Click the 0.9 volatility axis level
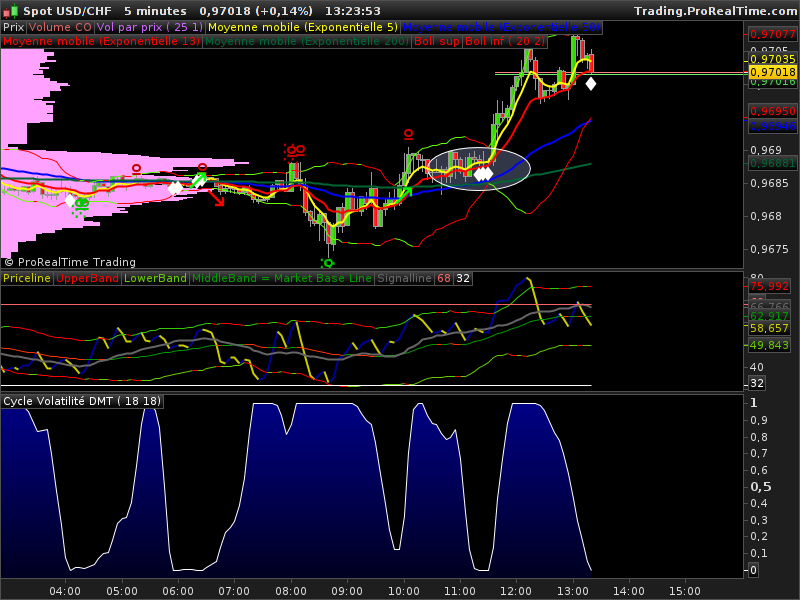Image resolution: width=800 pixels, height=600 pixels. (759, 420)
